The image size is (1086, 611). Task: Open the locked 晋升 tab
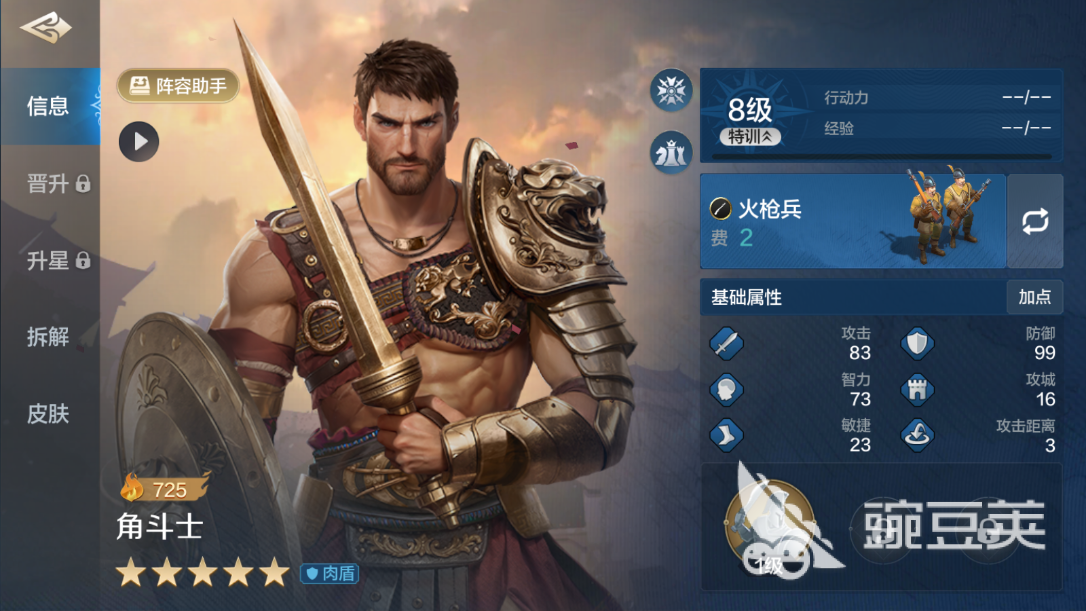[x=58, y=184]
